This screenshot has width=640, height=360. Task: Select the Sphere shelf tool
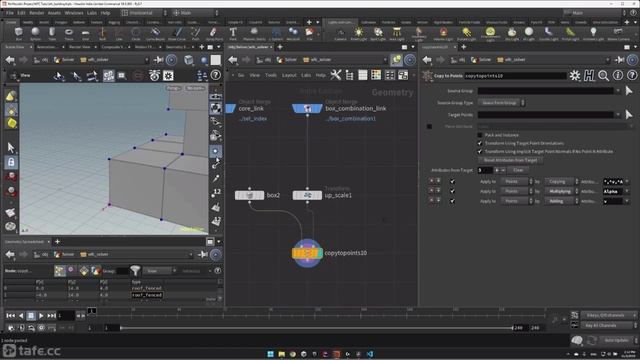pyautogui.click(x=36, y=33)
